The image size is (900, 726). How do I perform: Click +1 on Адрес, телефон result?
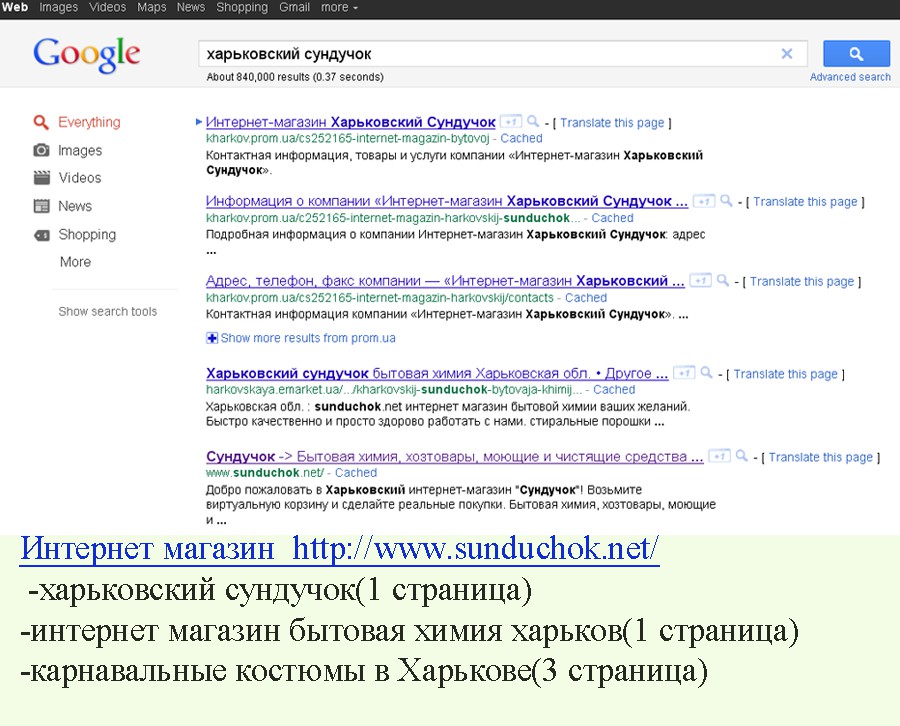click(x=700, y=281)
